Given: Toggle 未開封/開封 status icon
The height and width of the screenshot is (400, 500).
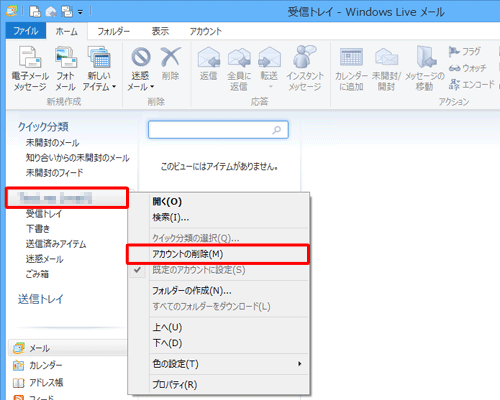Looking at the screenshot, I should 386,57.
